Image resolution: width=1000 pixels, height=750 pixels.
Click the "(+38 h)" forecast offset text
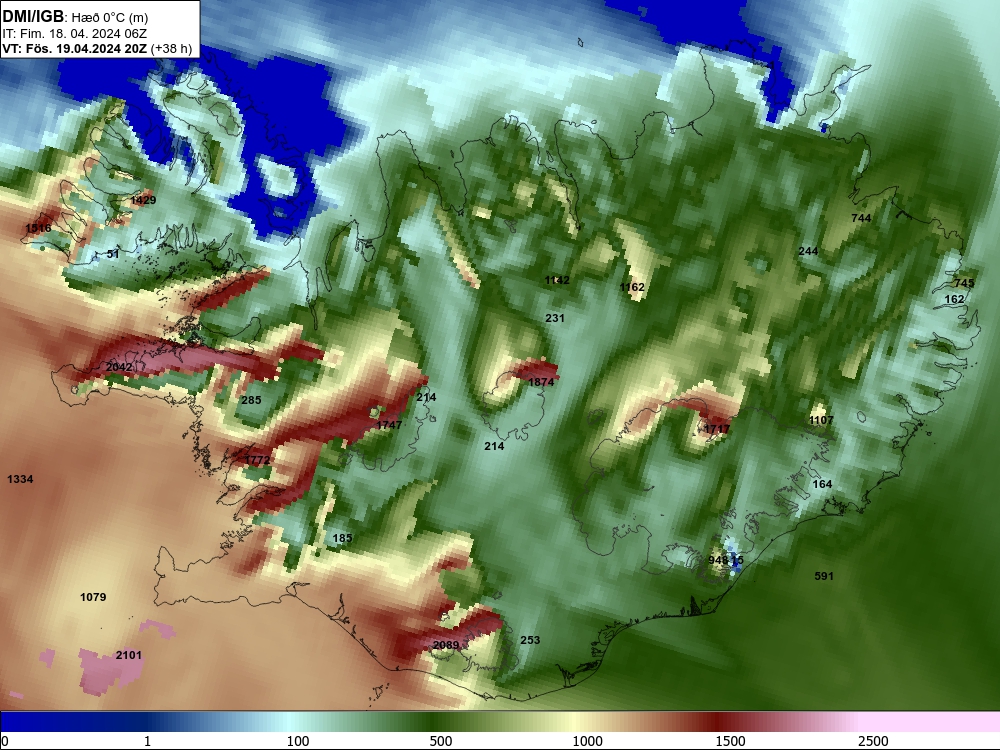click(172, 48)
